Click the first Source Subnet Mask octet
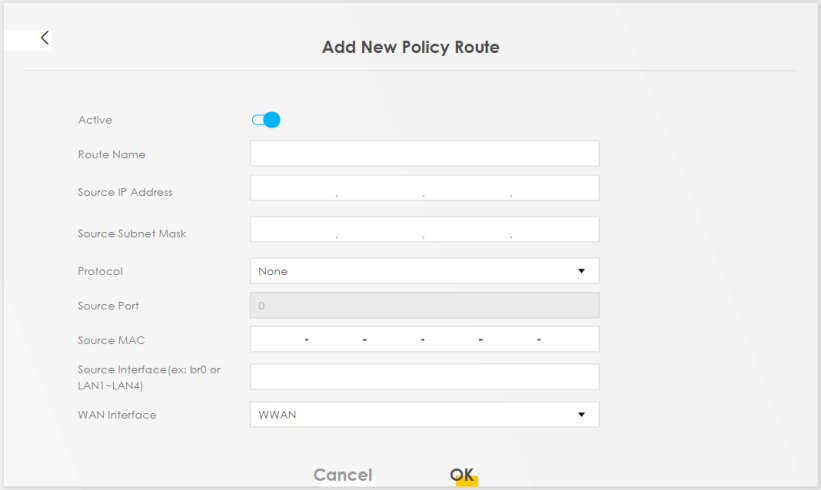The image size is (821, 490). 293,230
